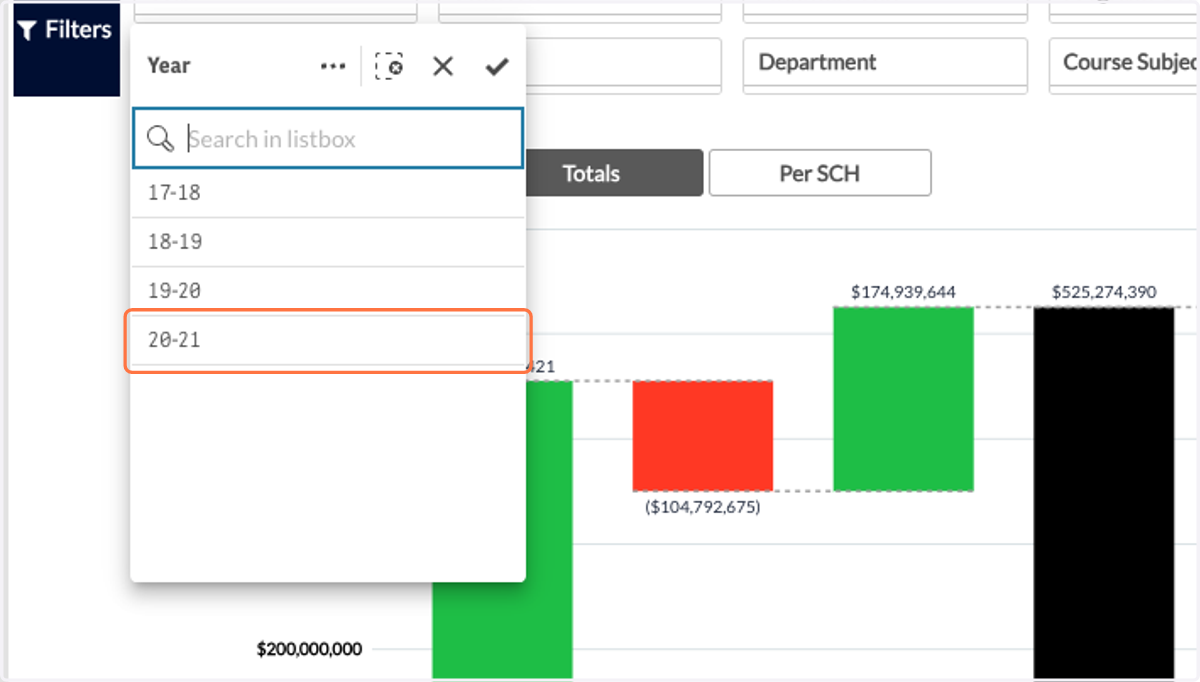Switch to the Per SCH view
This screenshot has height=682, width=1200.
(x=820, y=173)
